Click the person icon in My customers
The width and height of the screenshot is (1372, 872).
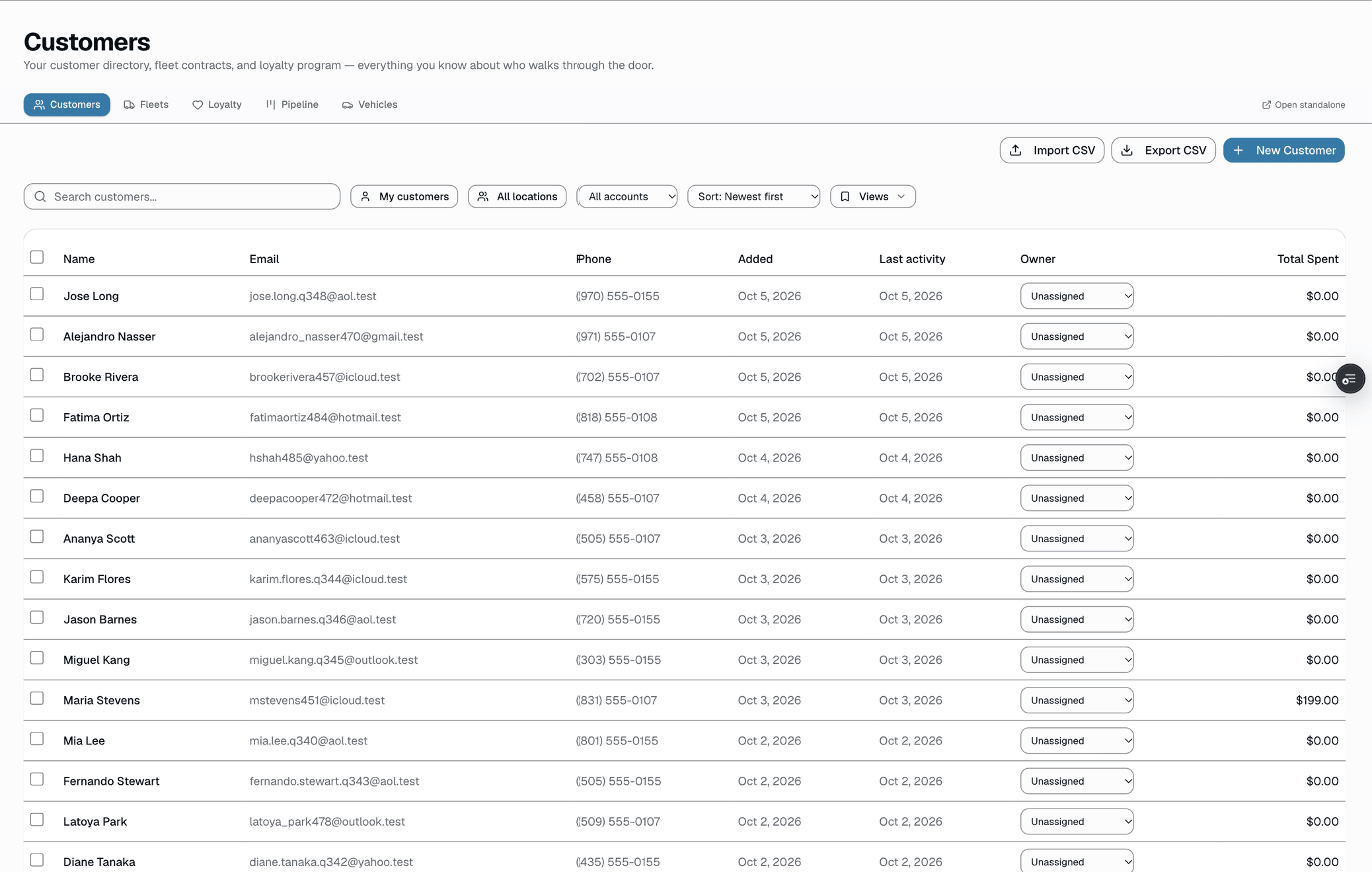(x=365, y=196)
